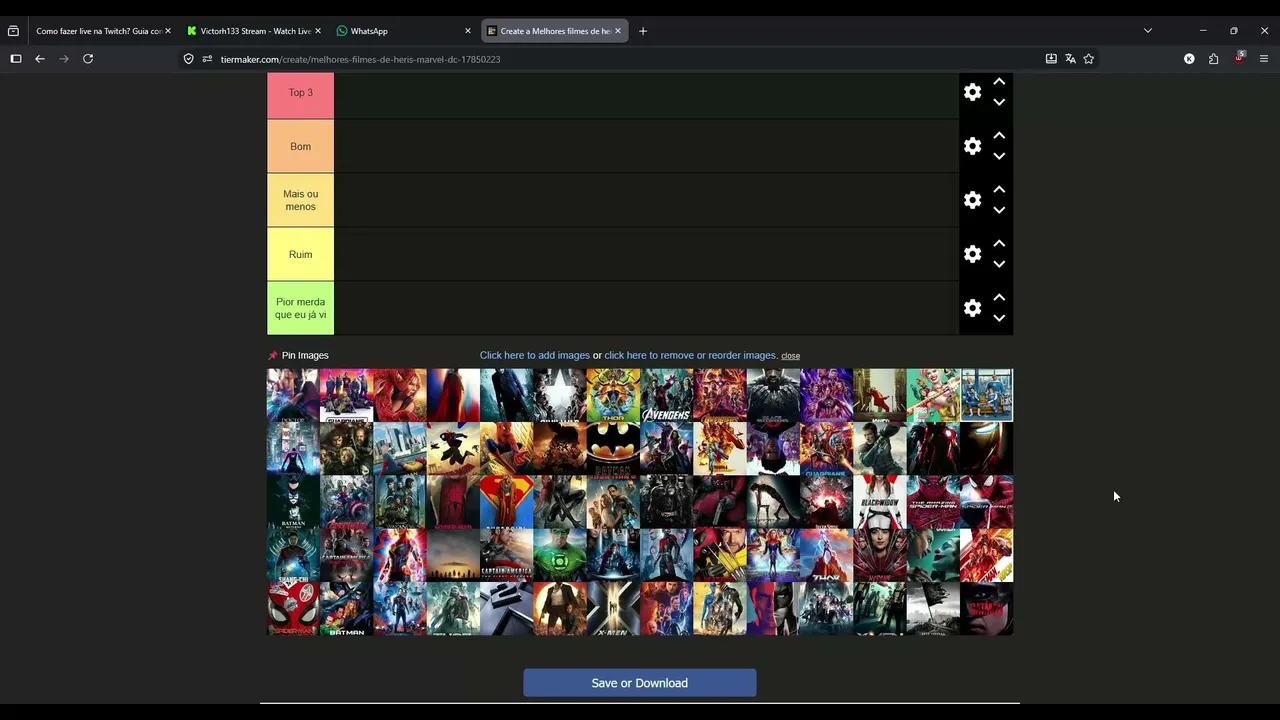Click the 'Click here to add images' link
This screenshot has width=1280, height=720.
pyautogui.click(x=535, y=355)
